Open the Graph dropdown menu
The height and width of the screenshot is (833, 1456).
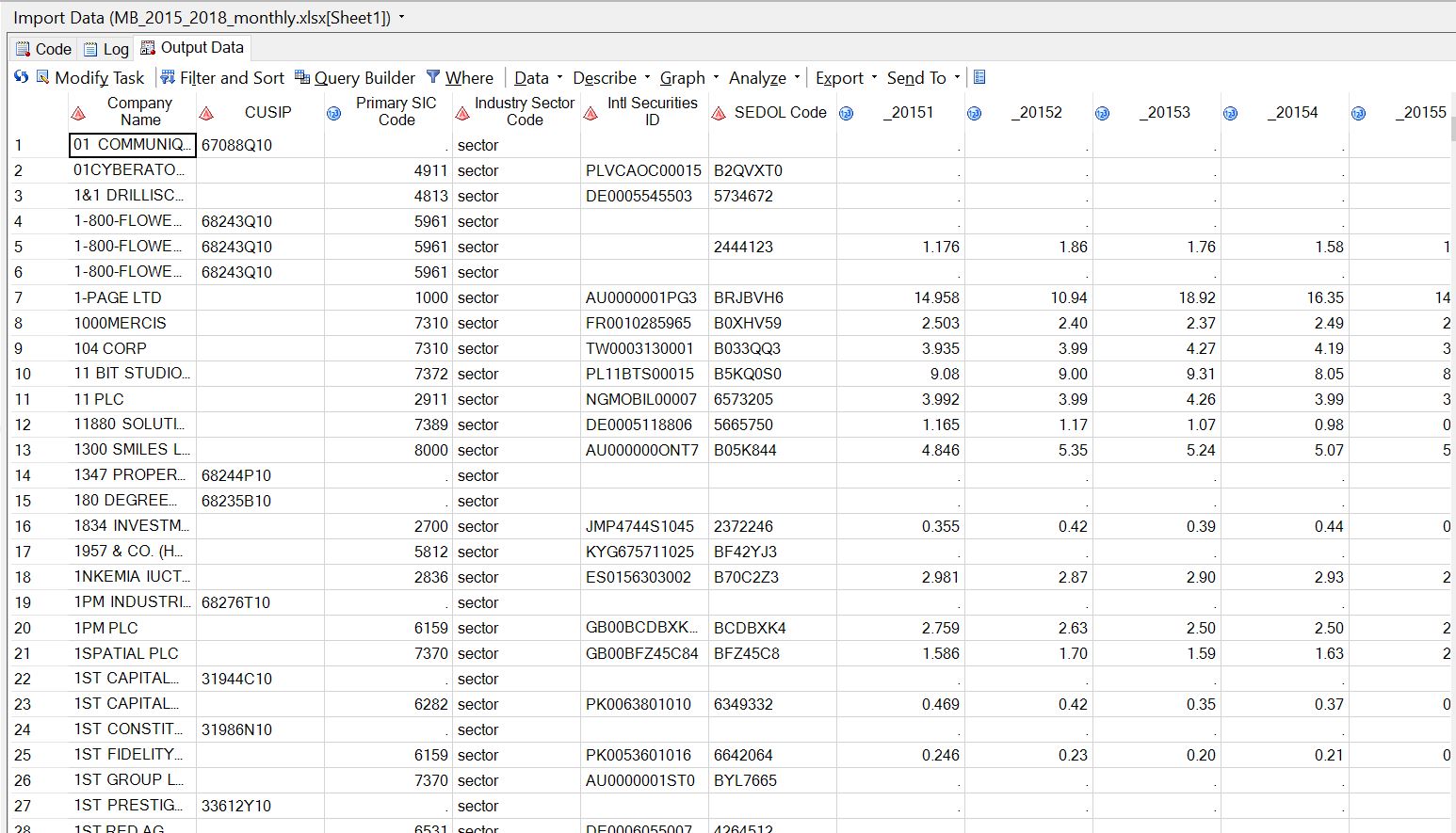tap(688, 77)
